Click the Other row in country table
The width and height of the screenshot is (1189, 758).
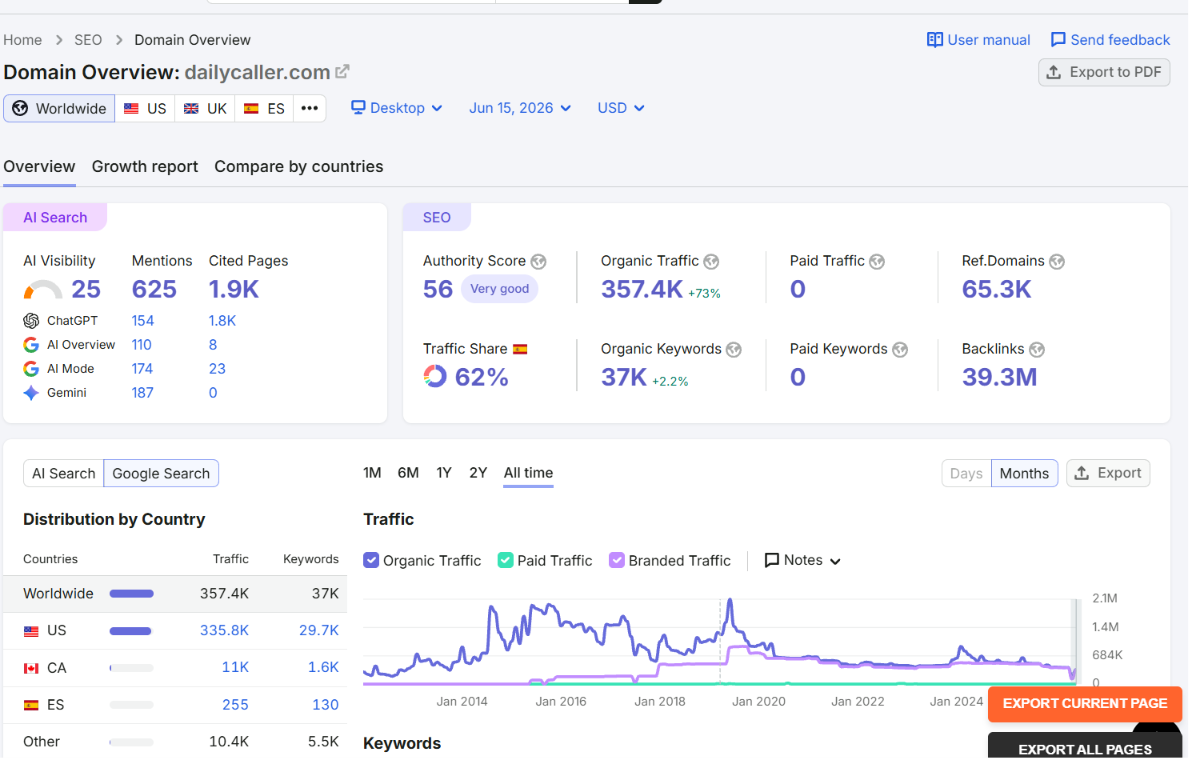(x=174, y=741)
